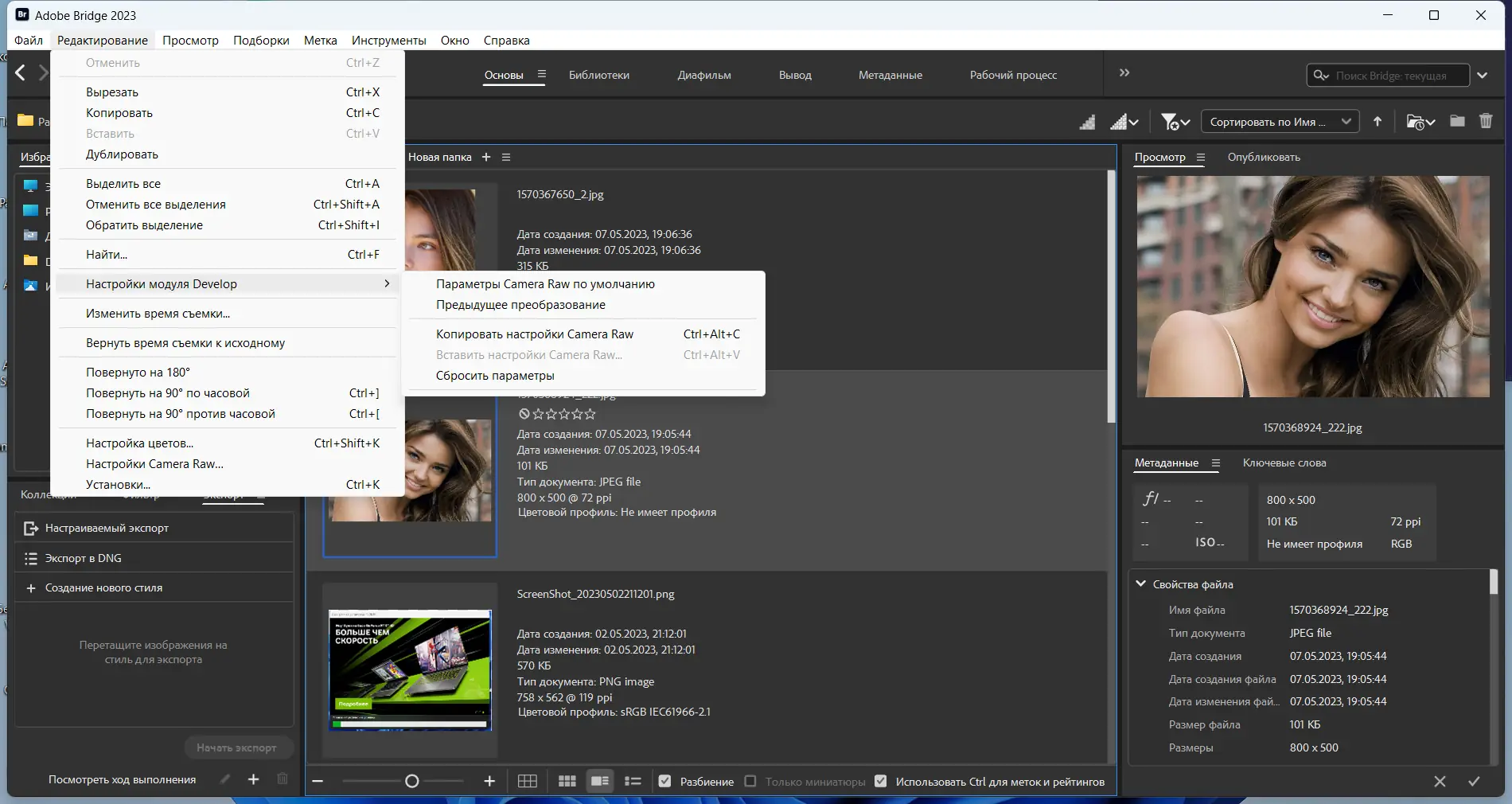The image size is (1512, 804).
Task: Collapse the Свойства файла section
Action: coord(1140,584)
